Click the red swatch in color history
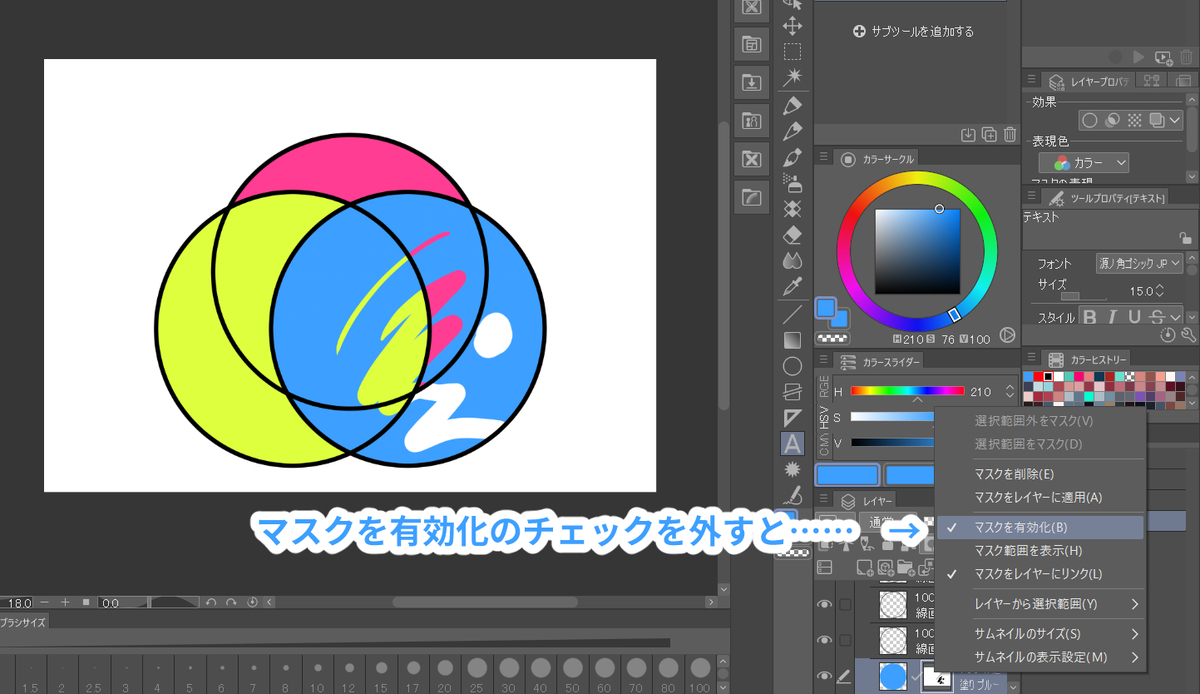 tap(1038, 376)
